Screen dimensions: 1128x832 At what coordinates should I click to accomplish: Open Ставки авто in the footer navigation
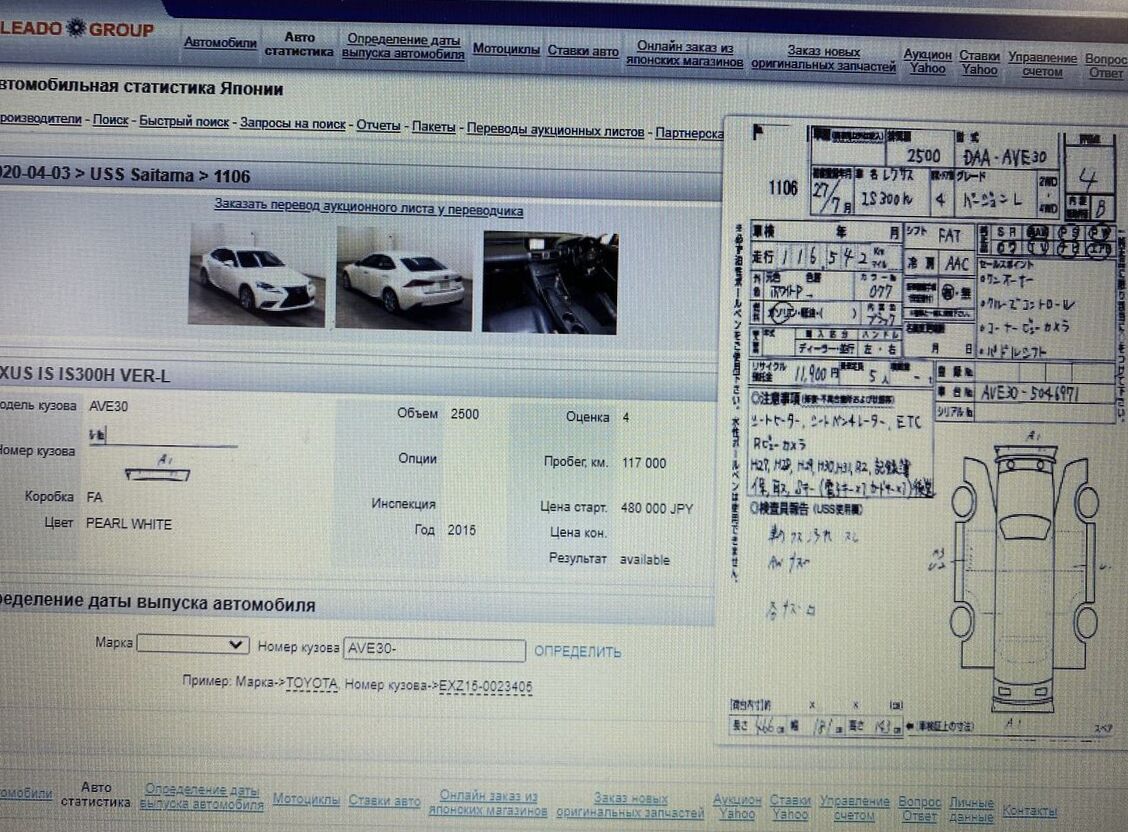(384, 800)
